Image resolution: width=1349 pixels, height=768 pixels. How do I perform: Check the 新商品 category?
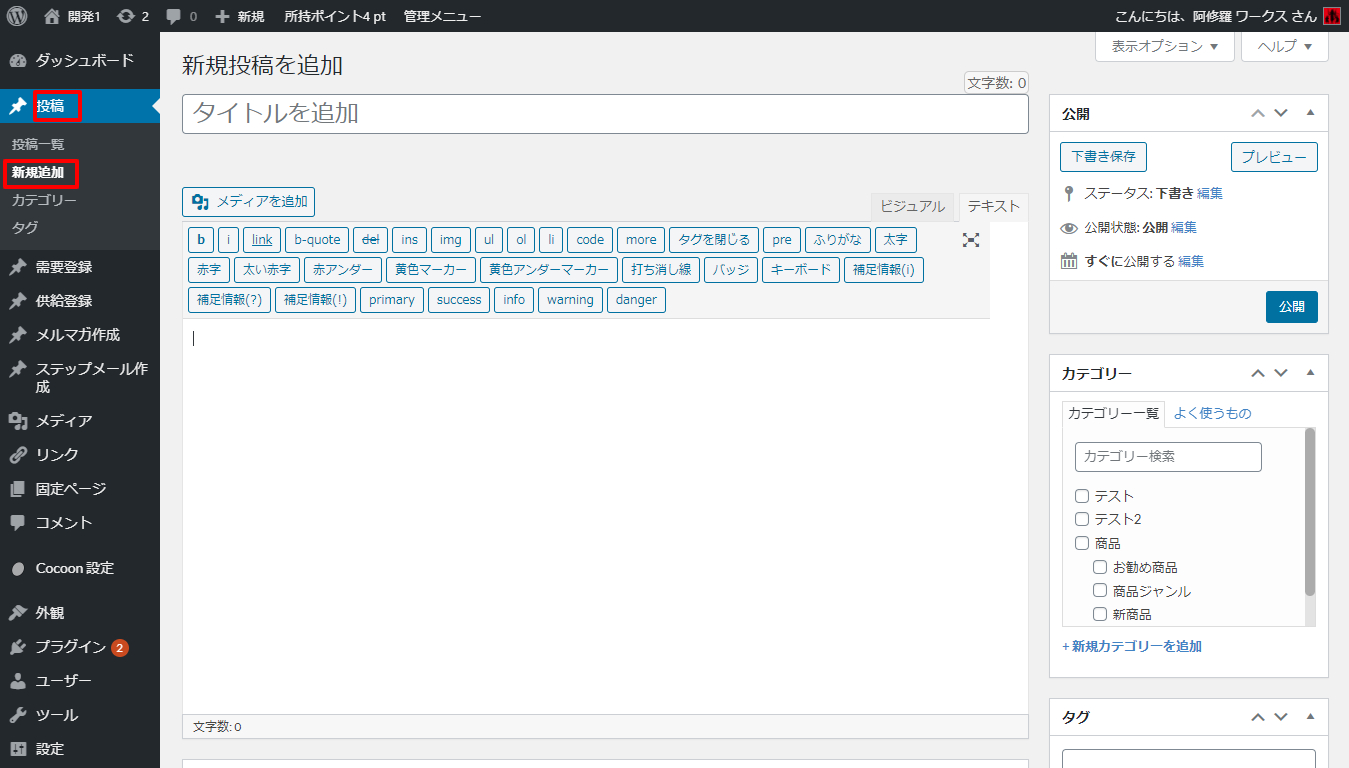(1100, 614)
